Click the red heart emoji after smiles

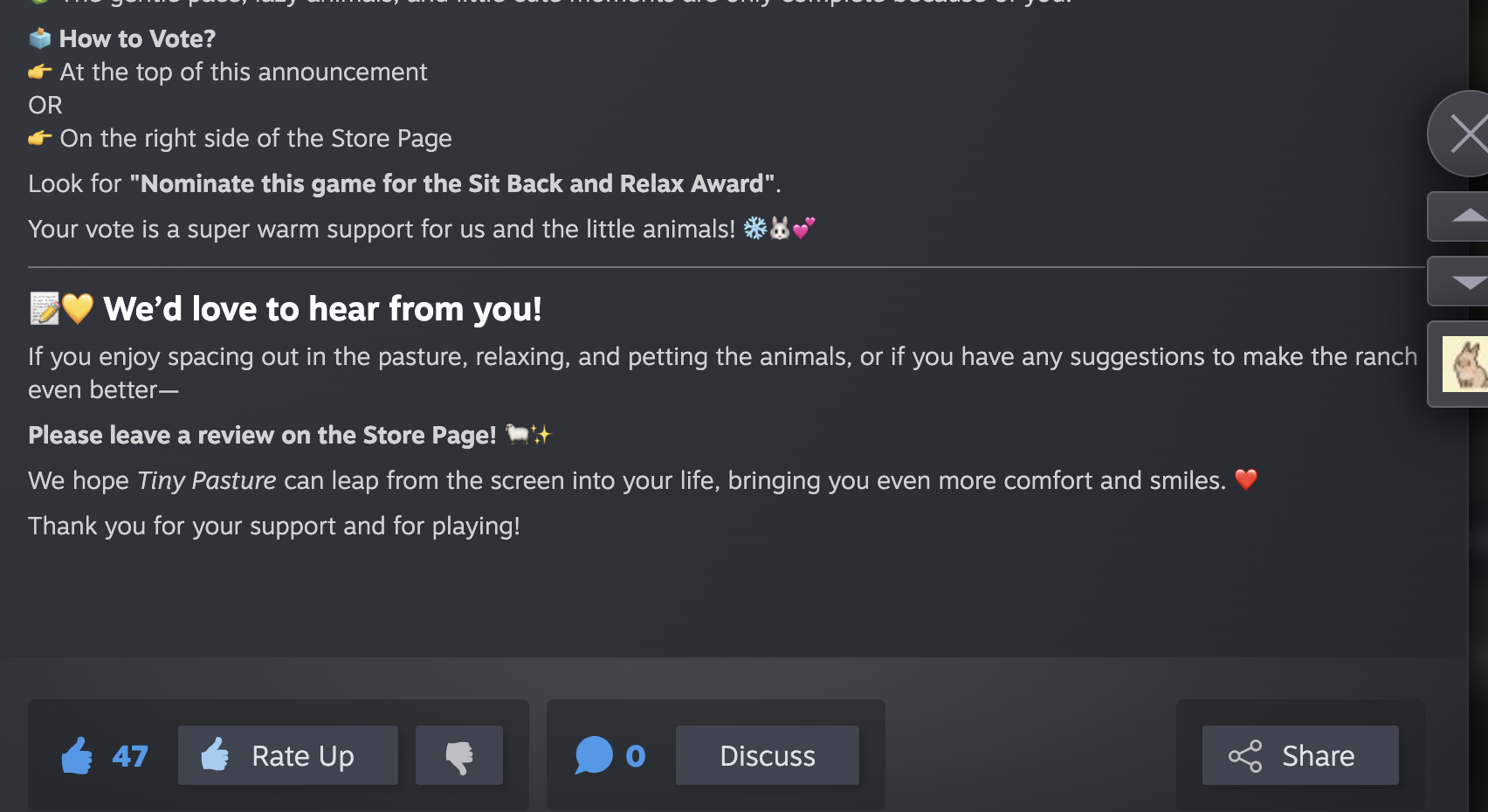[1246, 479]
